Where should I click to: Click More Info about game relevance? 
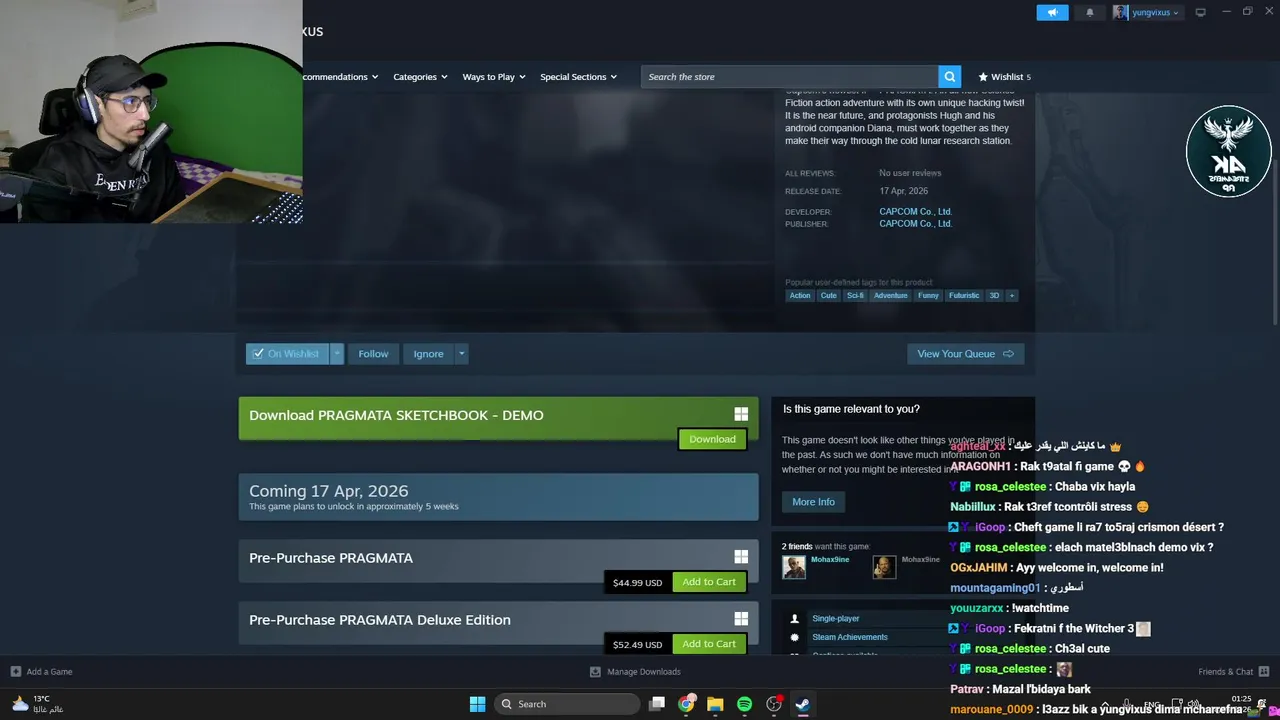click(813, 502)
